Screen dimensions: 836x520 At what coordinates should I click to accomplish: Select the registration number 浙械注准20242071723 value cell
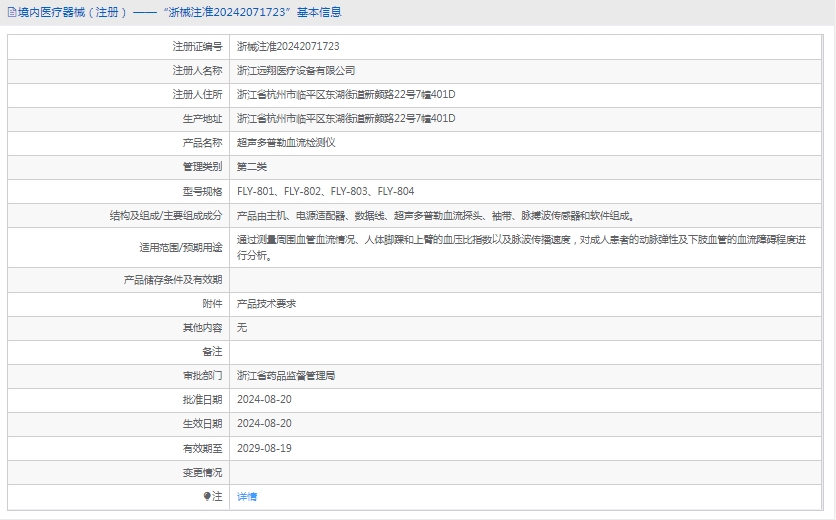[x=288, y=47]
